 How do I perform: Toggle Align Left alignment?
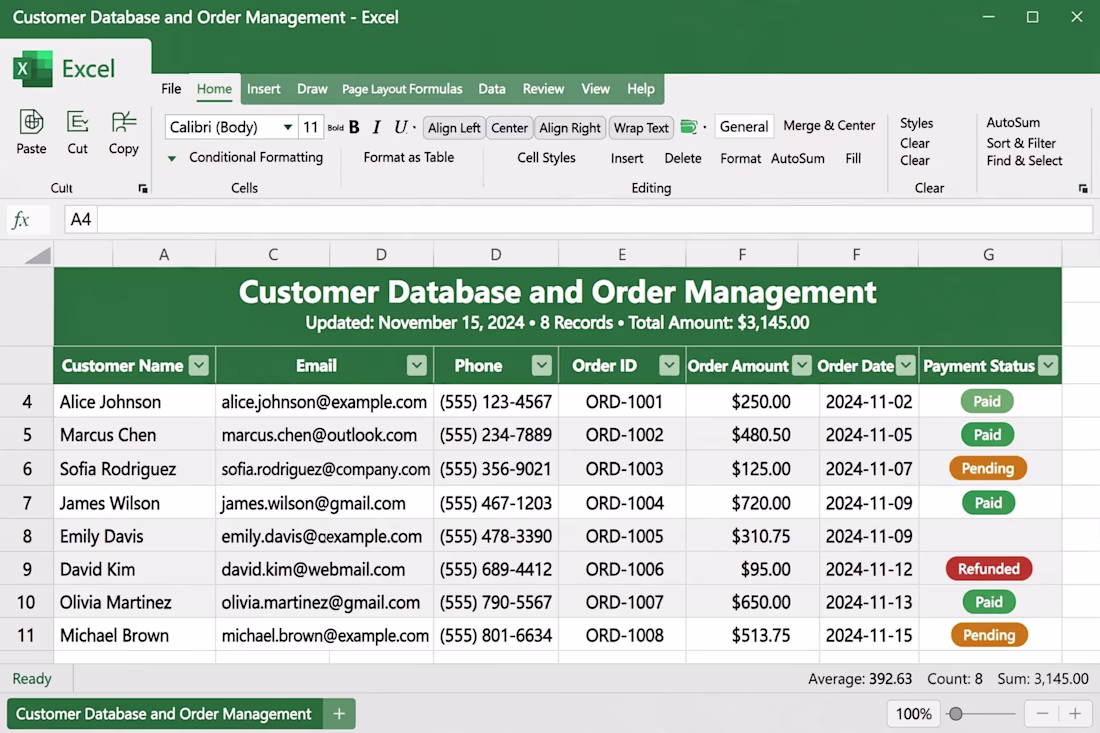click(x=454, y=128)
